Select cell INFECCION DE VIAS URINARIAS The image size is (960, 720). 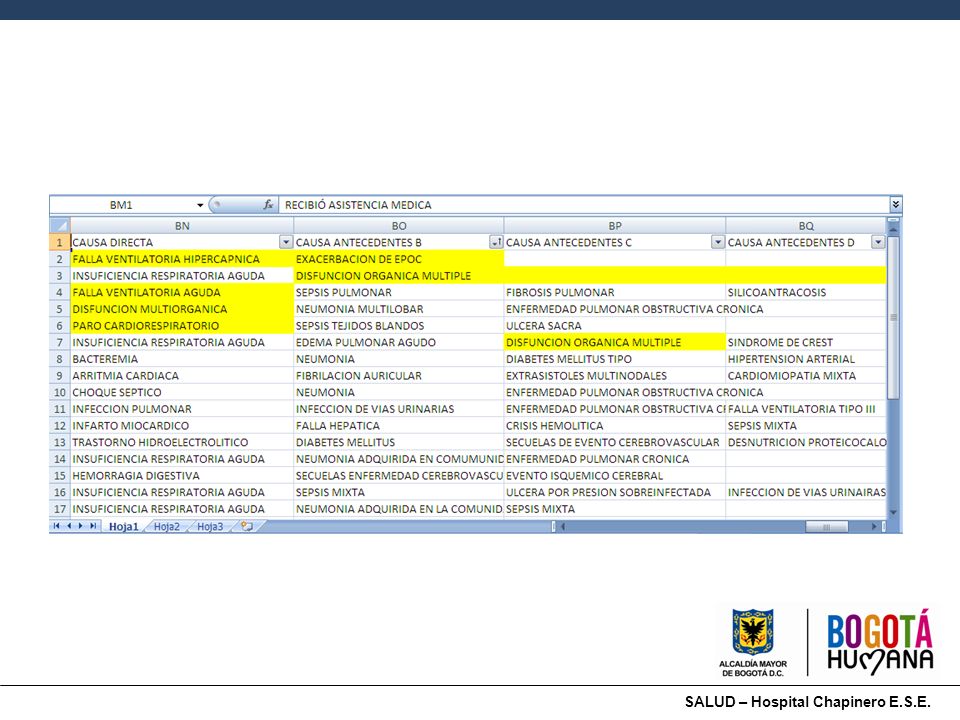tap(399, 409)
